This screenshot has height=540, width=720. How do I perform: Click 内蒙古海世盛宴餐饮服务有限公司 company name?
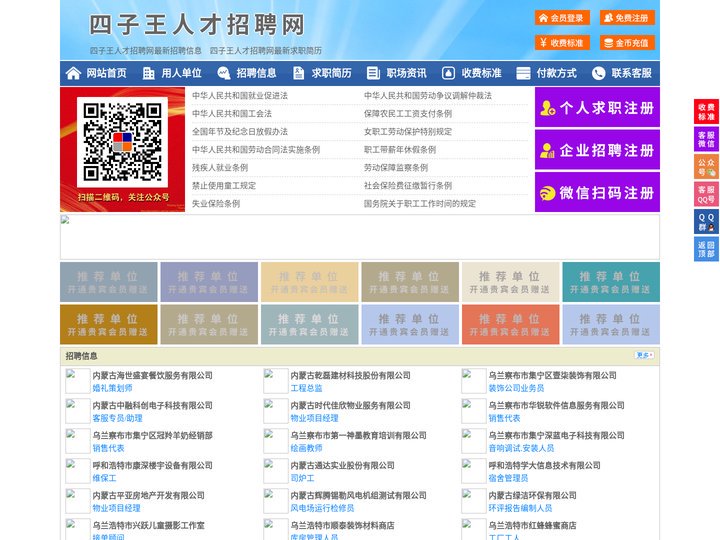[x=152, y=375]
